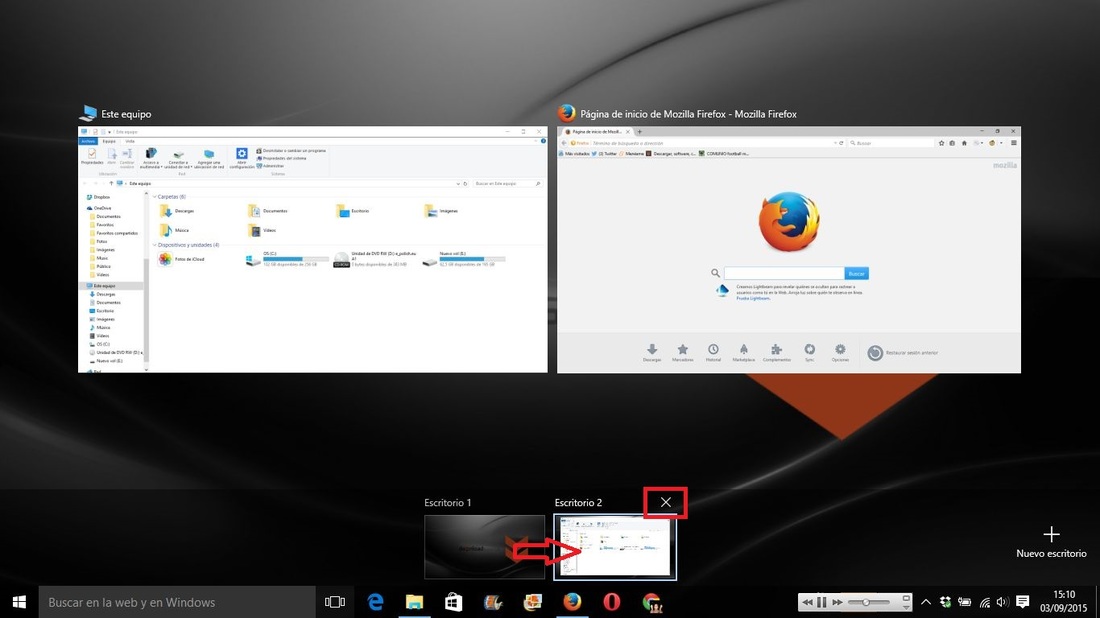
Task: Collapse Dispositivos y unidades group
Action: (x=154, y=245)
